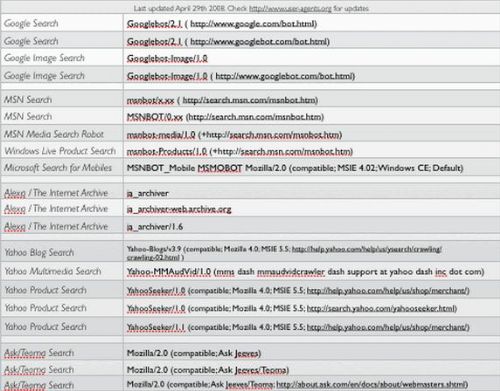Open search.yahoo.com/yahooseeker.html link

pos(381,309)
